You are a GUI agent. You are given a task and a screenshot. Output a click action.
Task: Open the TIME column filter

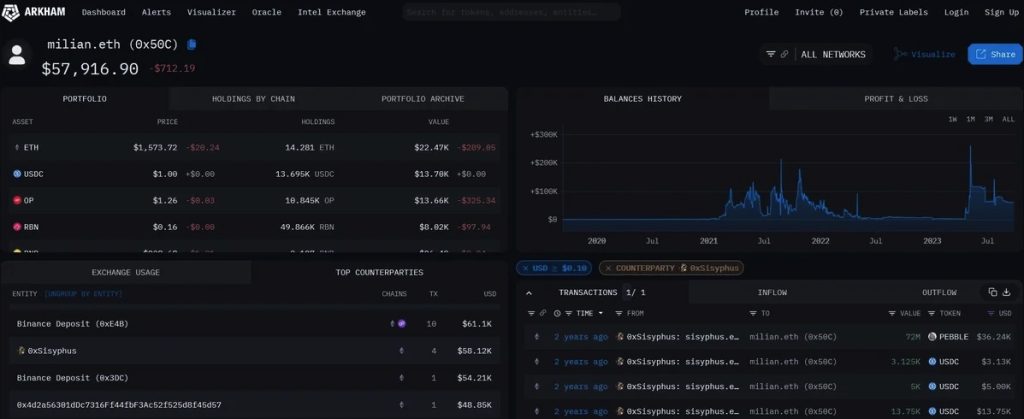[569, 313]
